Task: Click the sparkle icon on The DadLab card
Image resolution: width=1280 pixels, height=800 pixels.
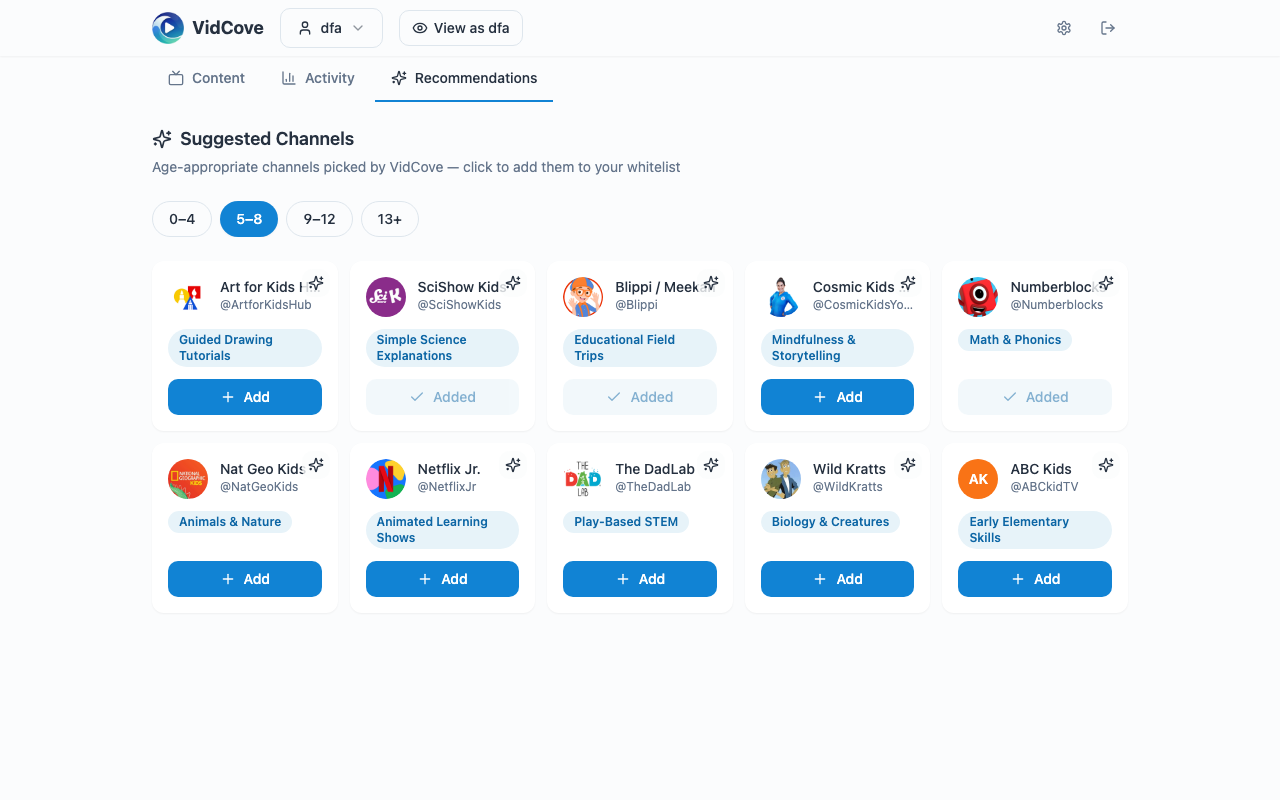Action: [711, 465]
